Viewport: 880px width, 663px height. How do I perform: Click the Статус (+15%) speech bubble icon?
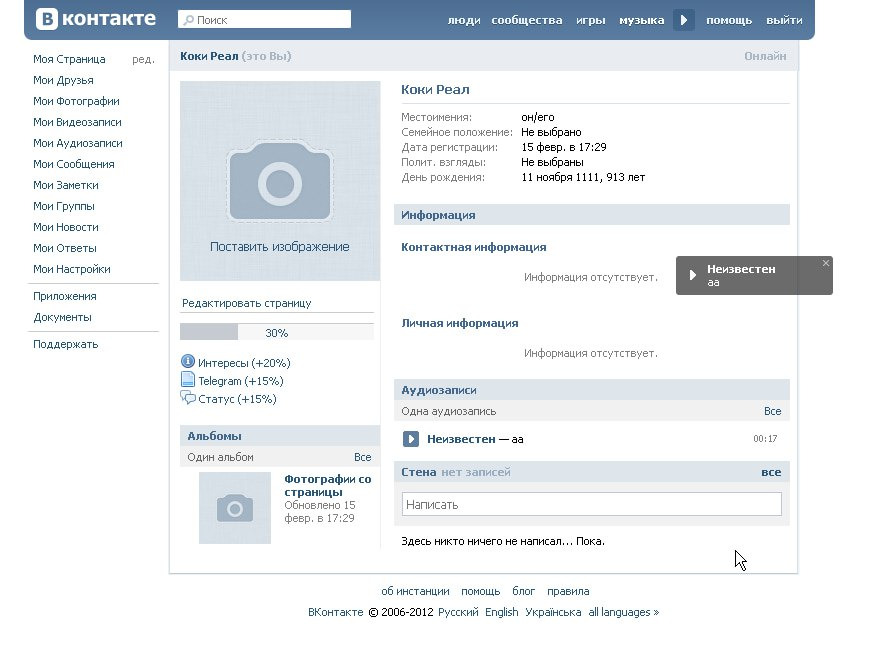(187, 398)
